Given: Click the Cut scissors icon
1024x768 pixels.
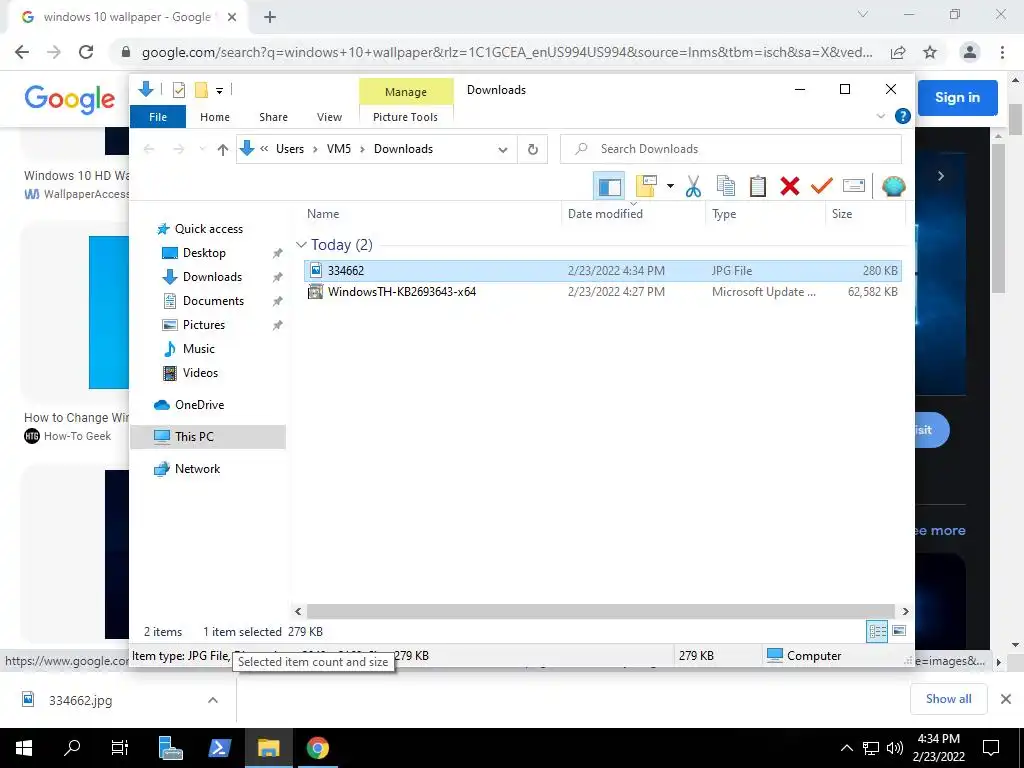Looking at the screenshot, I should (x=693, y=186).
